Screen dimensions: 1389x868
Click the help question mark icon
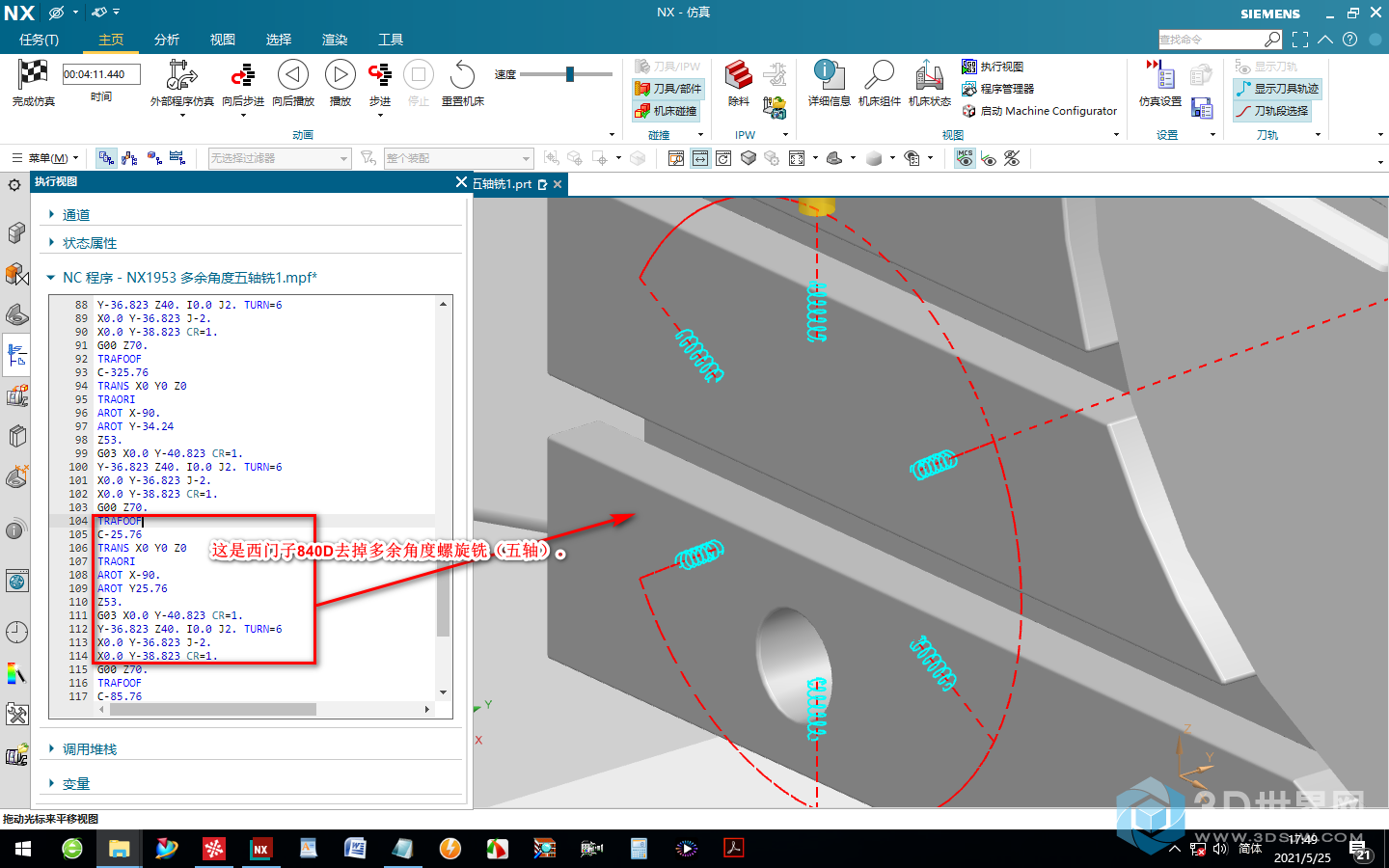[x=1349, y=40]
